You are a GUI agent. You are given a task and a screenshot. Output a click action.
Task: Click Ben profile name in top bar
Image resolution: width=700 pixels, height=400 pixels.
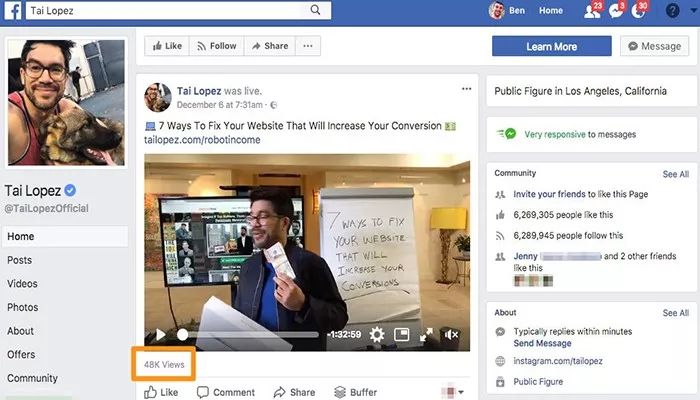coord(517,11)
